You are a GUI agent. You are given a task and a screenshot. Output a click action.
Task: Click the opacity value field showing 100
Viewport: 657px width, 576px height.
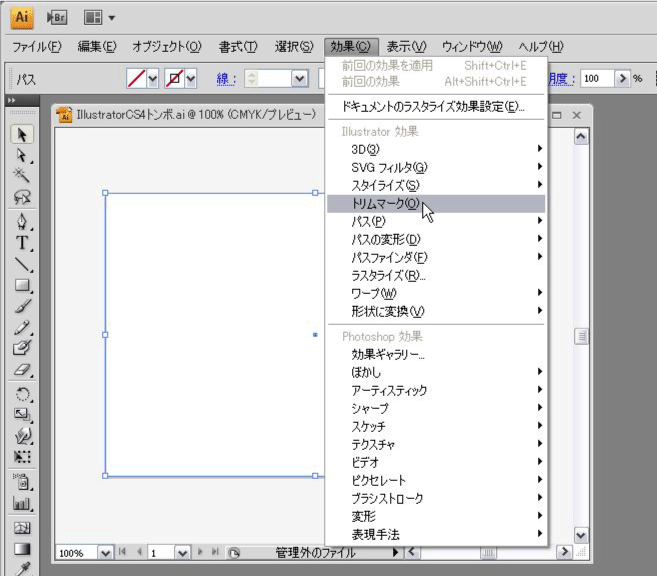597,78
